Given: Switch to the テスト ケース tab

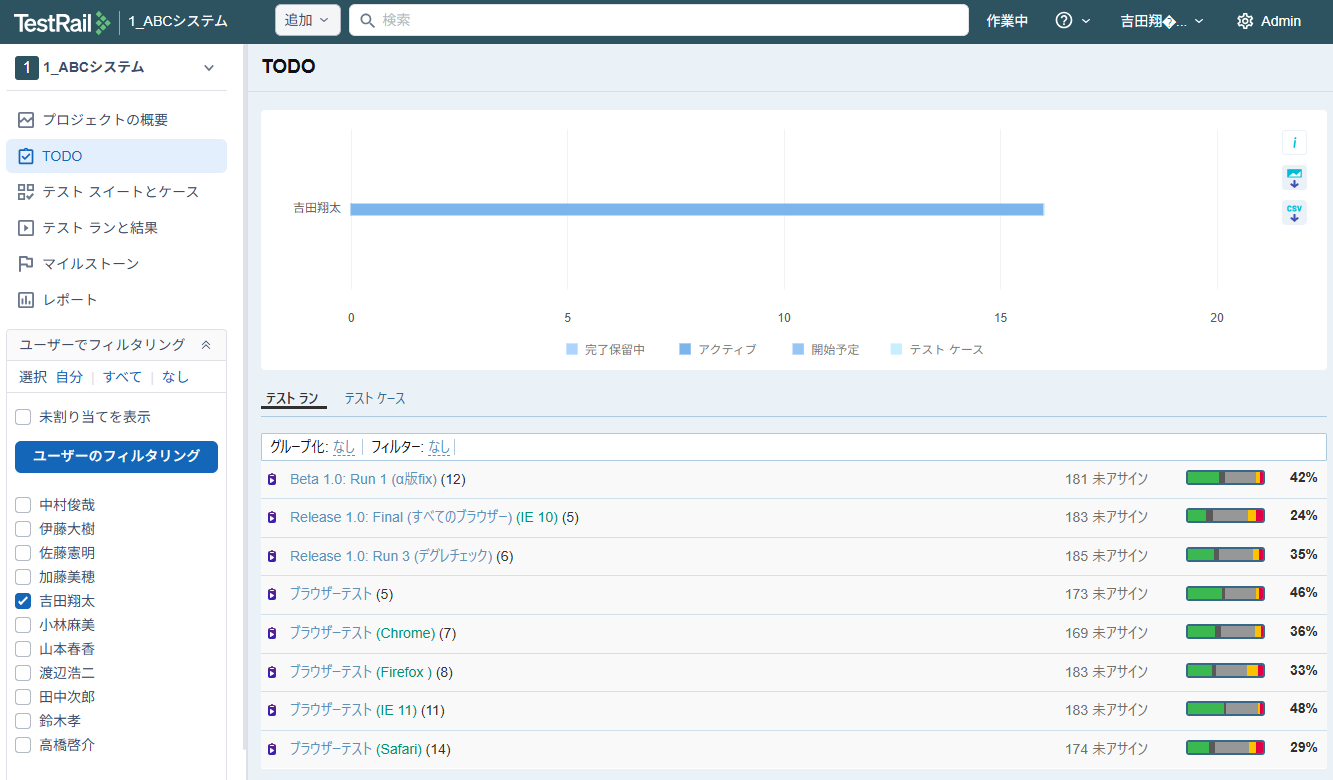Looking at the screenshot, I should point(375,399).
